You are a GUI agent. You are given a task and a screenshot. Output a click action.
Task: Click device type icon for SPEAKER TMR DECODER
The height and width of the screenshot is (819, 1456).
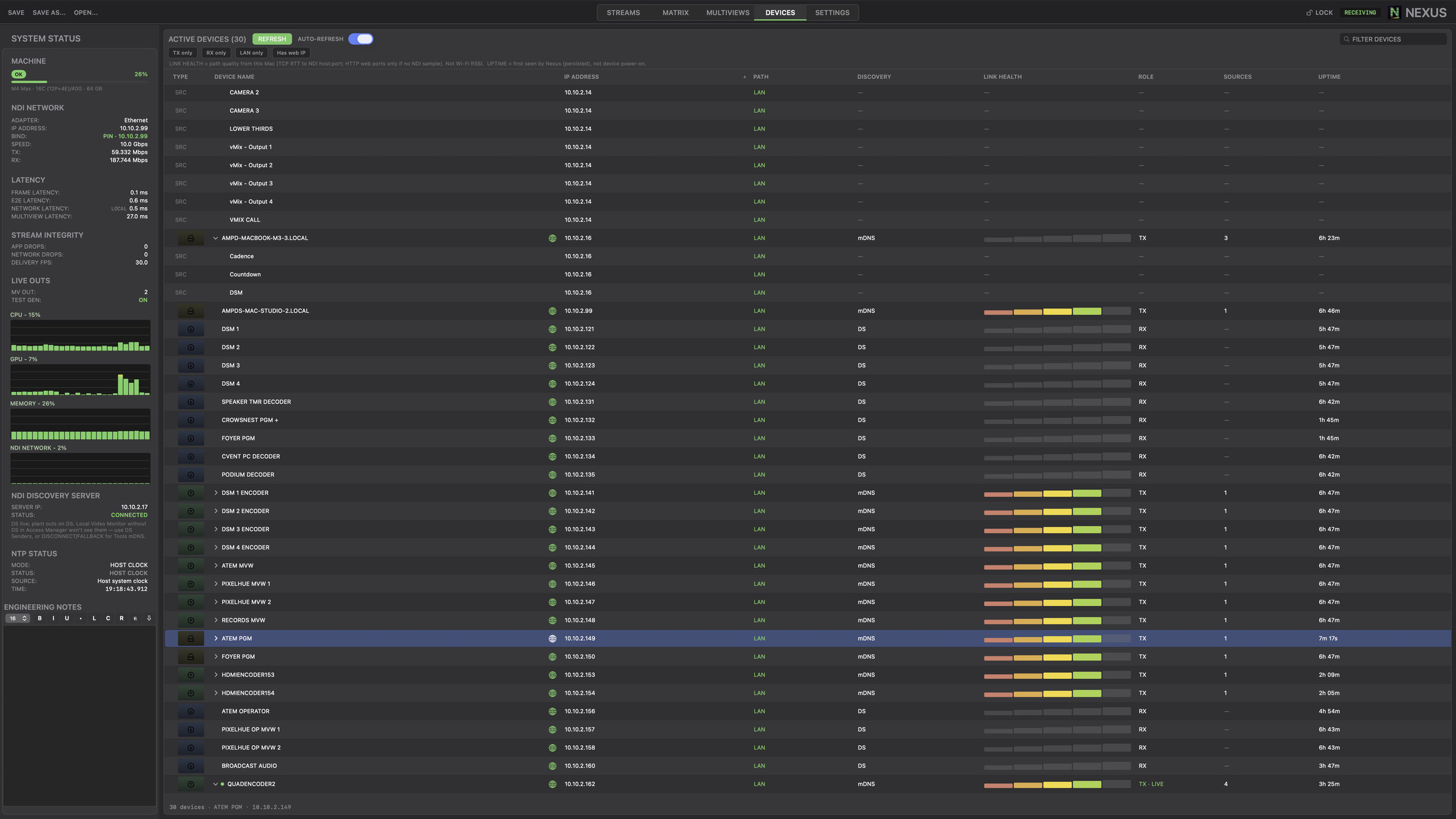point(190,402)
